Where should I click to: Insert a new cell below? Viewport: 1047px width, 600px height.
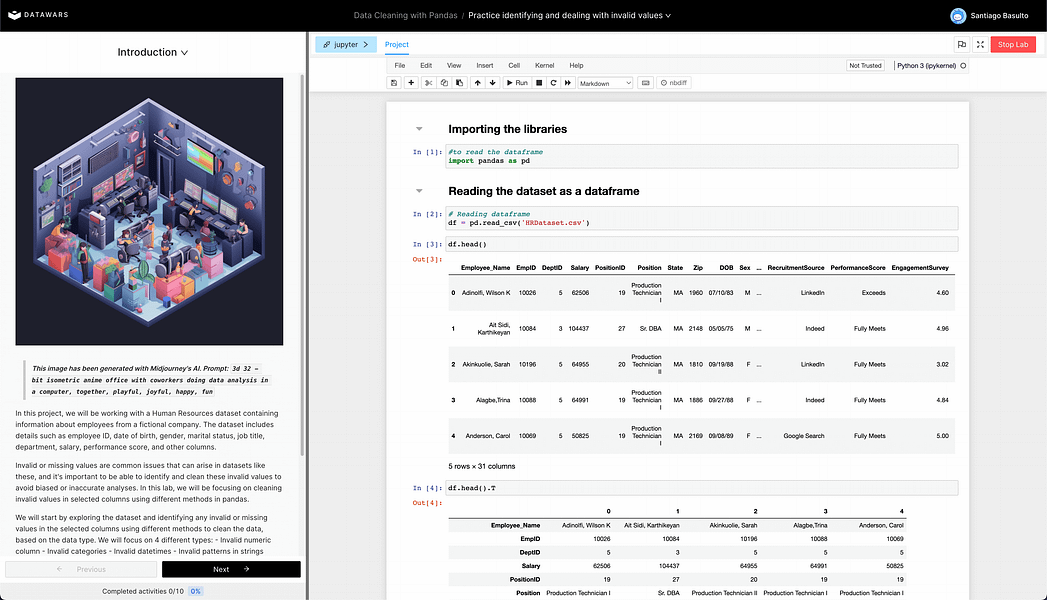pos(412,82)
